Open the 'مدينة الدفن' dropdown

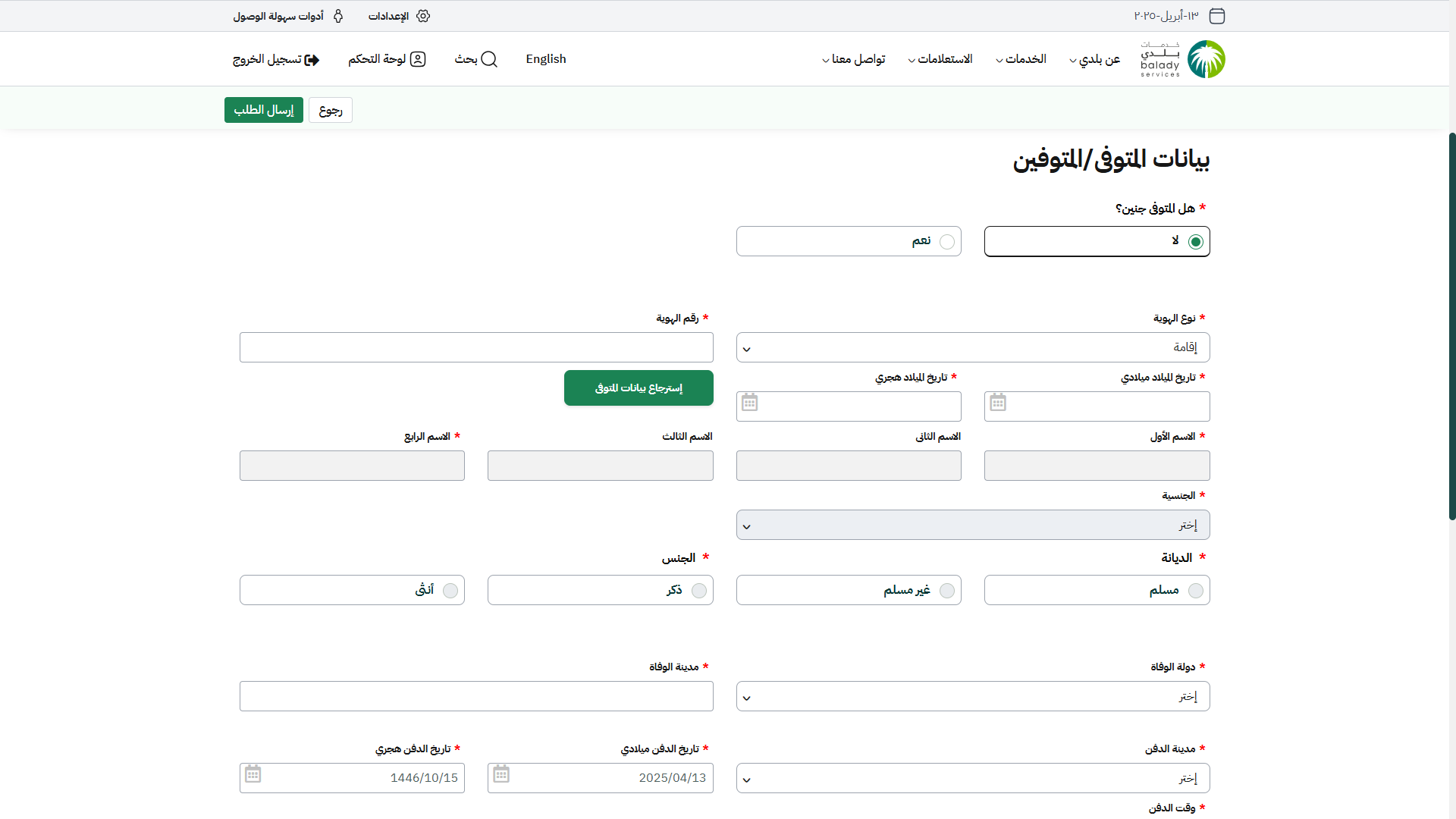point(973,779)
